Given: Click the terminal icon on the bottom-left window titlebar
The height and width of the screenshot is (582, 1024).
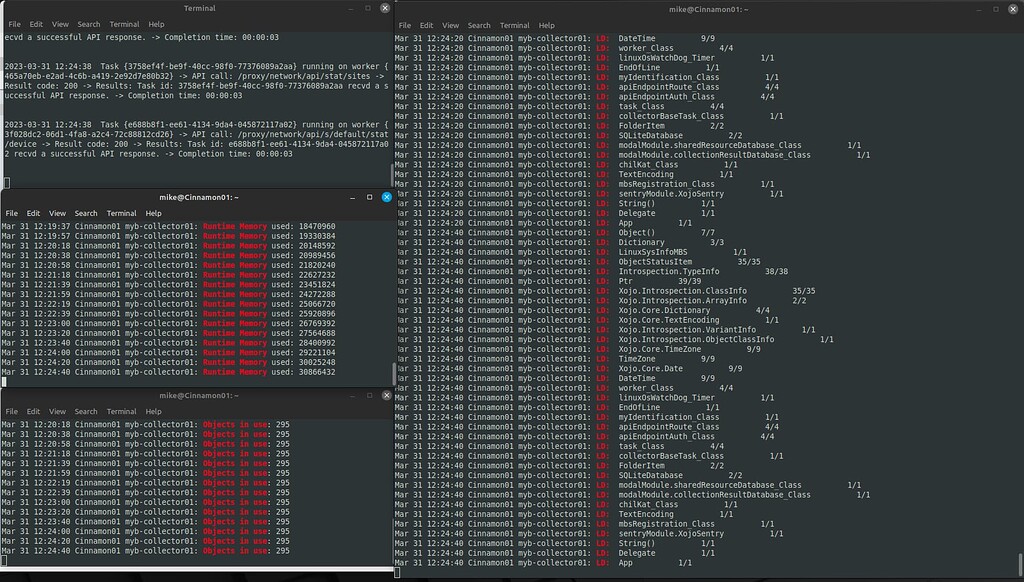Looking at the screenshot, I should point(13,396).
